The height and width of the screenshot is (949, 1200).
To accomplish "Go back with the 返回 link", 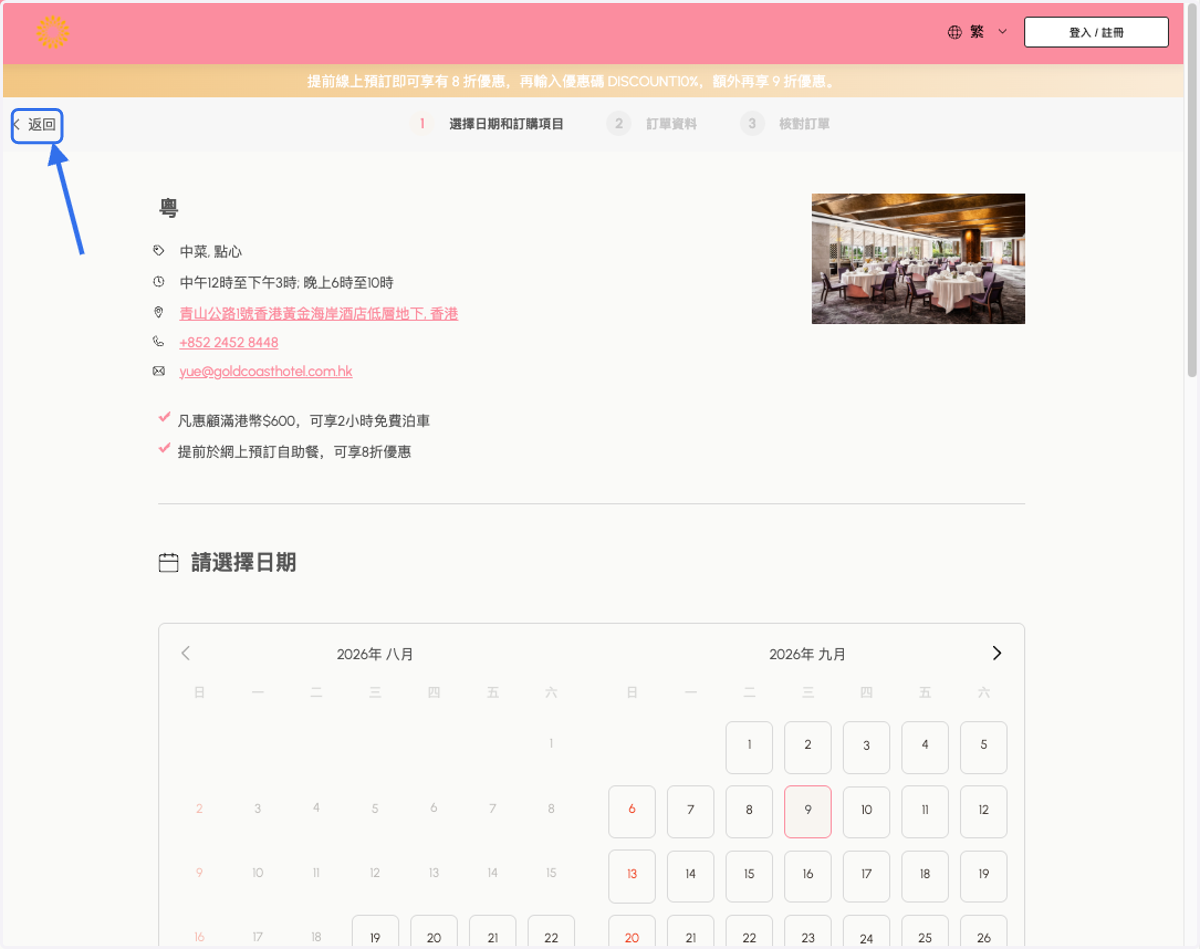I will [x=36, y=125].
